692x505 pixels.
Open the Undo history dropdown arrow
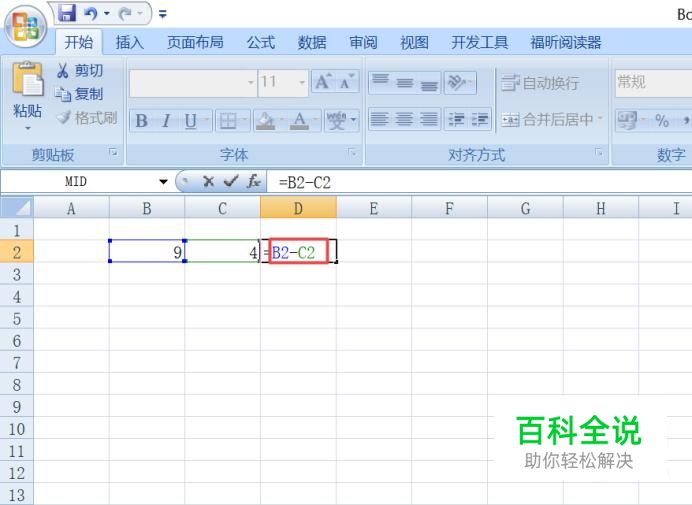(x=106, y=14)
